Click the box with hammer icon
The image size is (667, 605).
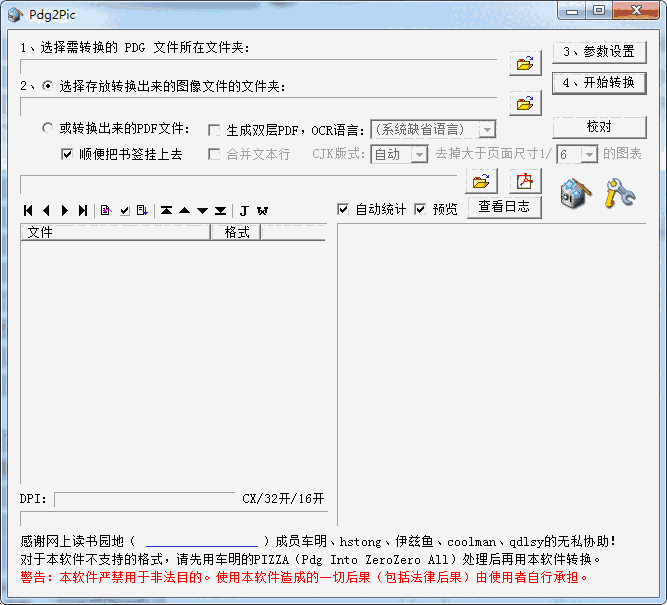point(576,193)
